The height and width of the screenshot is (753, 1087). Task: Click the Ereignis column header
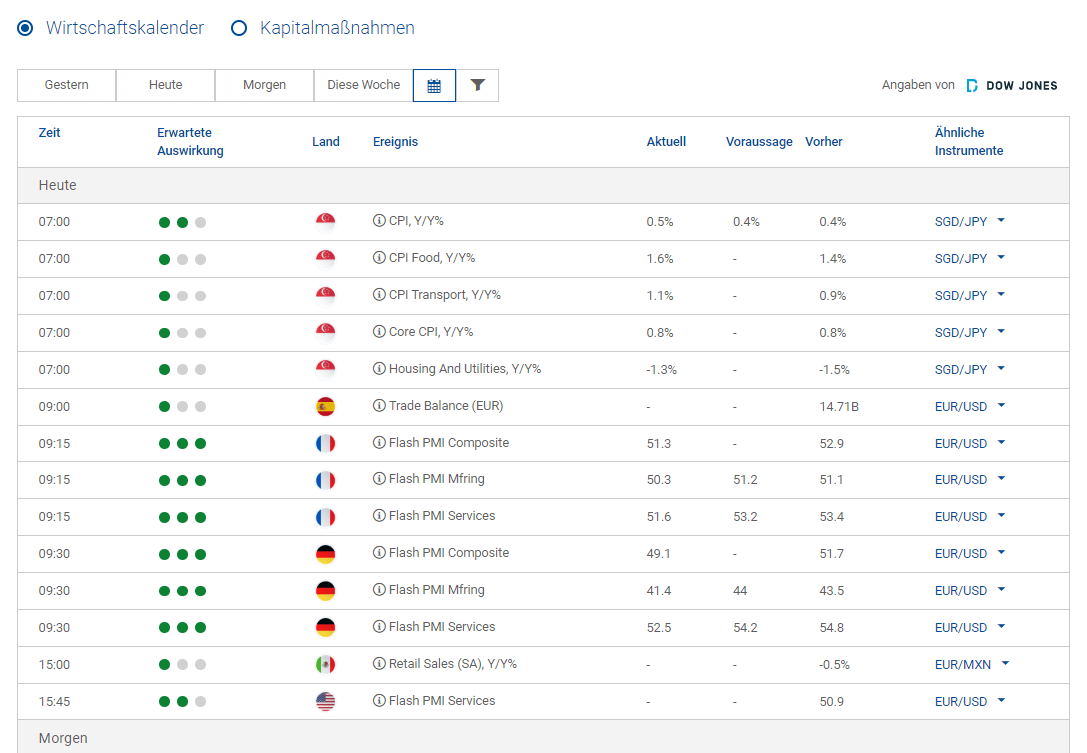[x=395, y=141]
